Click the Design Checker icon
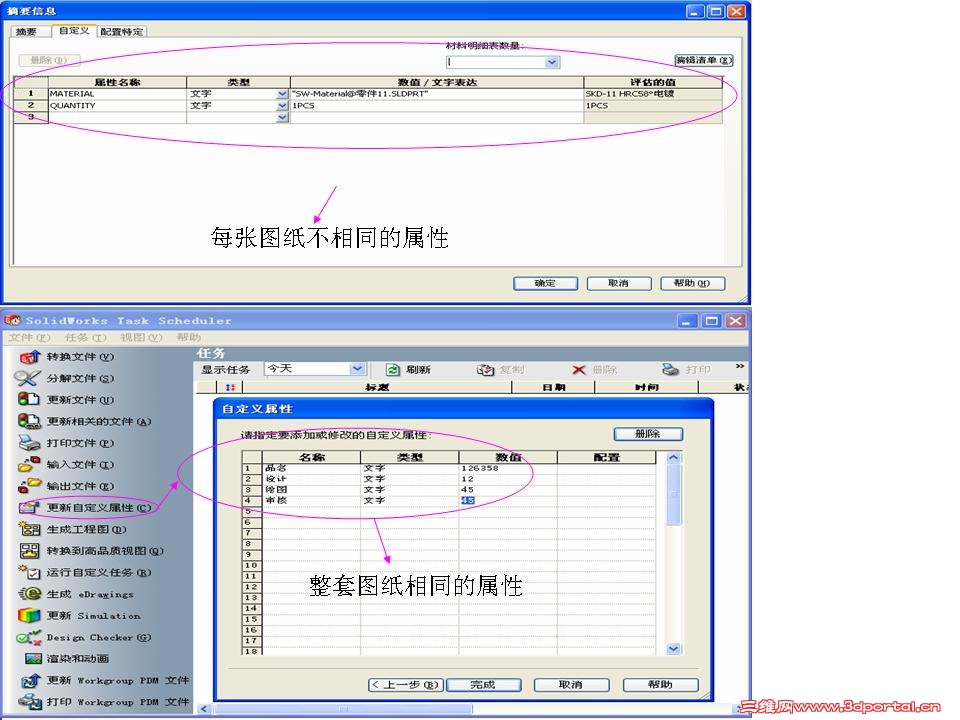 point(28,637)
